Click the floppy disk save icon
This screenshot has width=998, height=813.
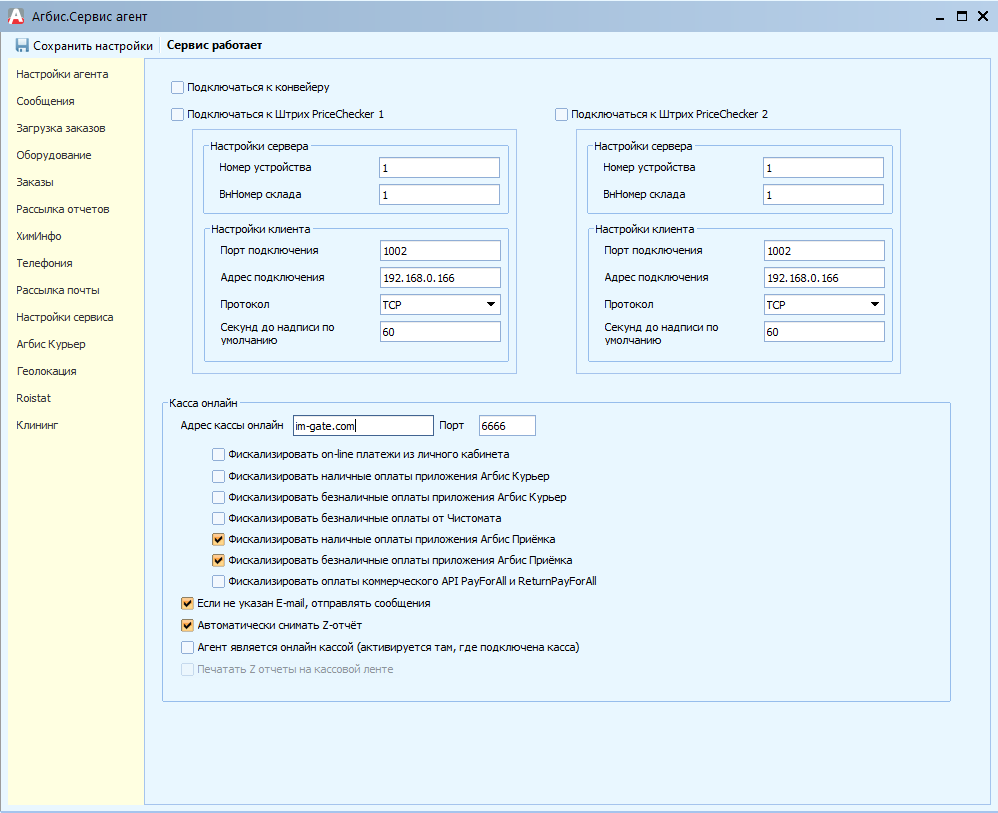coord(22,45)
